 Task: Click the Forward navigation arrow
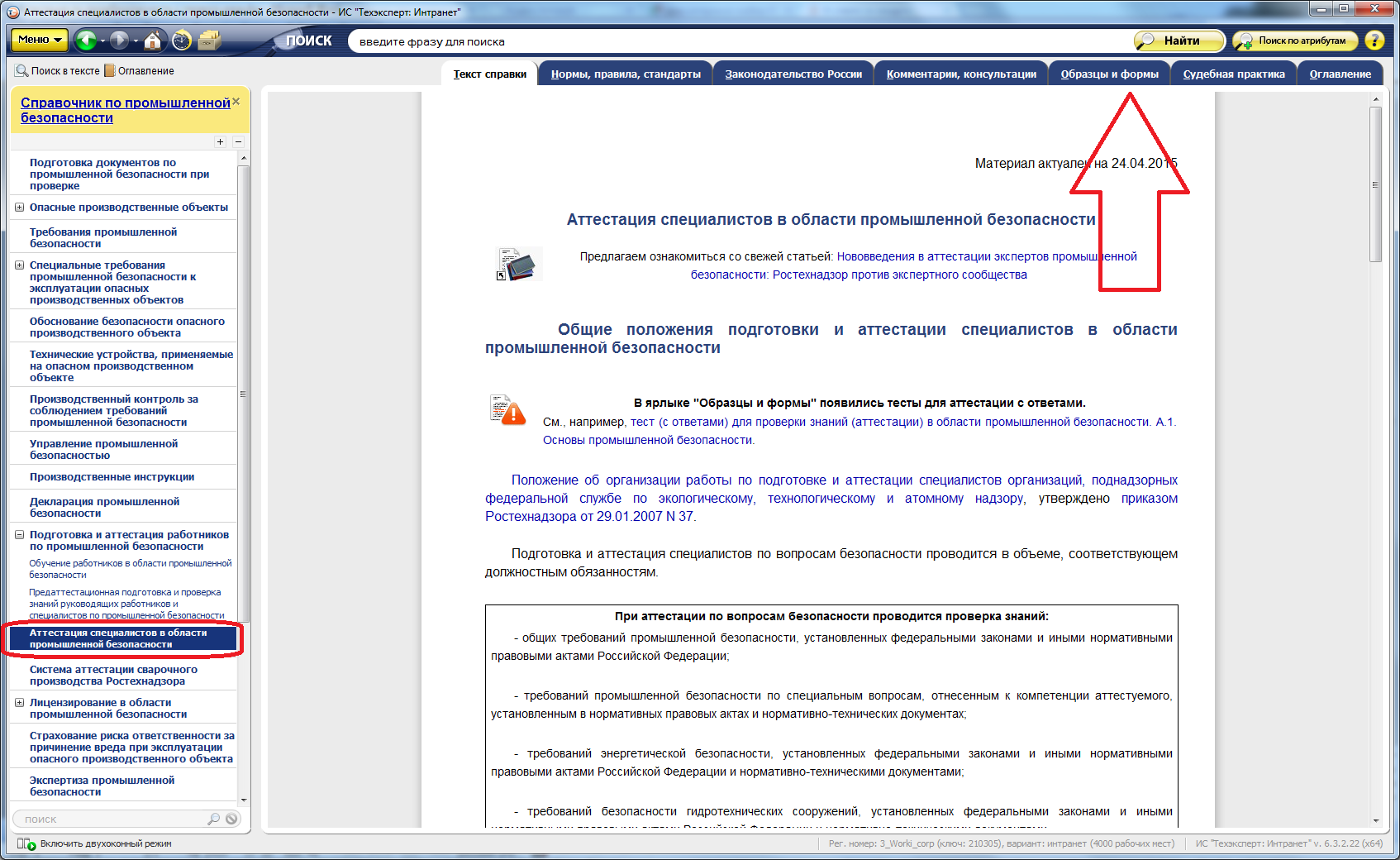point(120,40)
